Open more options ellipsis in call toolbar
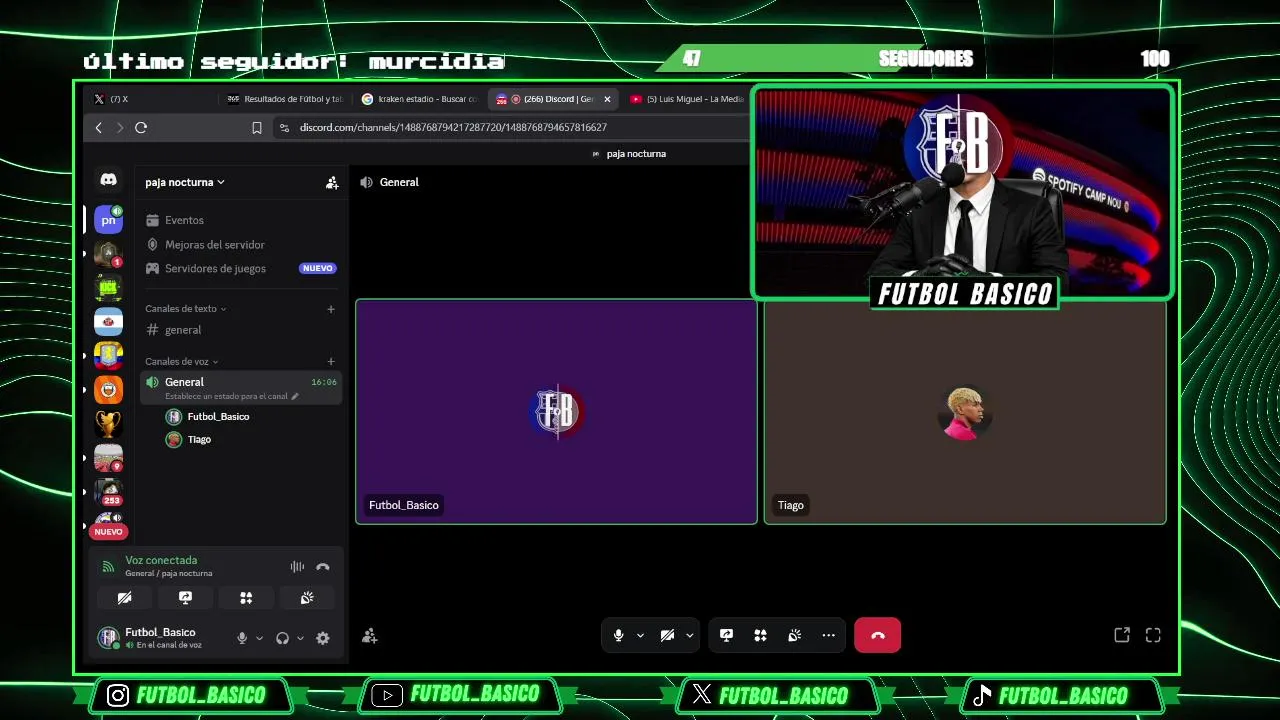Image resolution: width=1280 pixels, height=720 pixels. coord(828,636)
